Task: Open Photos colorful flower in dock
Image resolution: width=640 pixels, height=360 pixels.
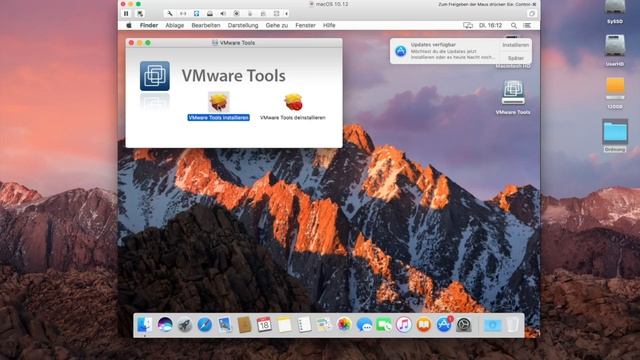Action: coord(344,325)
